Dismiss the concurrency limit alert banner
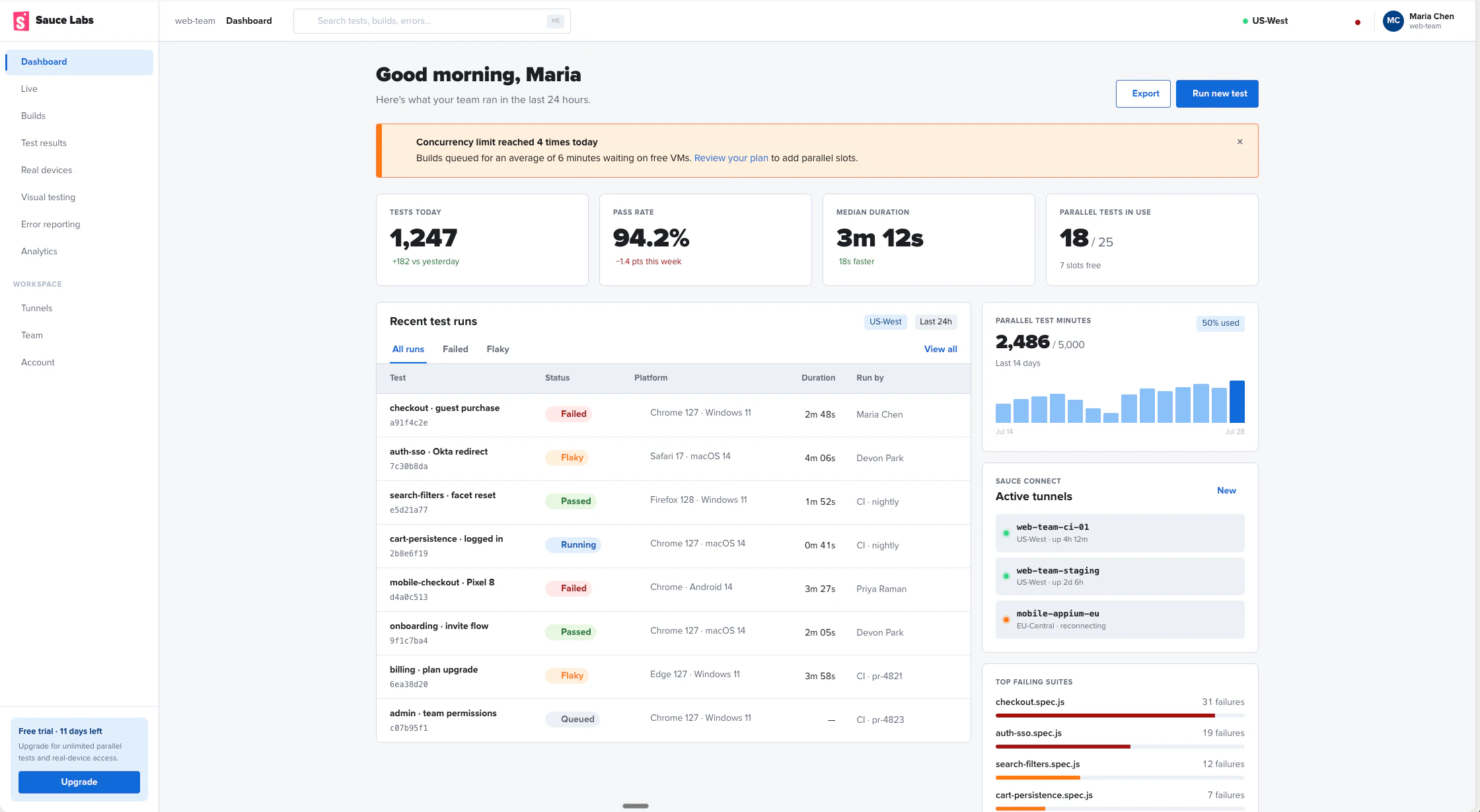Image resolution: width=1480 pixels, height=812 pixels. [x=1240, y=142]
